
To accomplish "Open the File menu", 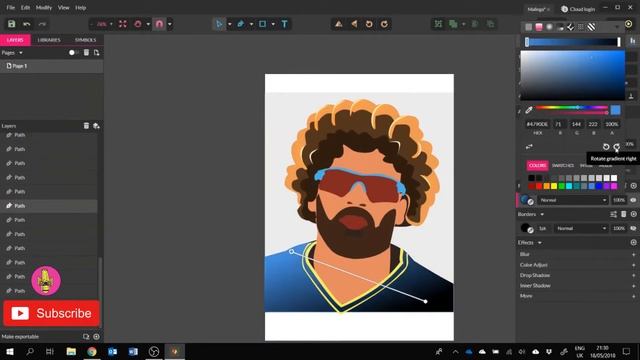I will 11,7.
